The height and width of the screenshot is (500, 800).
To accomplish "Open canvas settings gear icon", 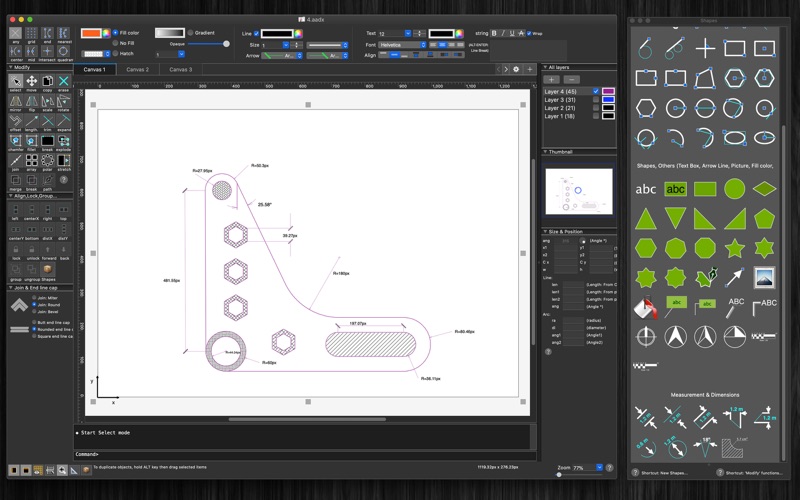I will (x=516, y=69).
